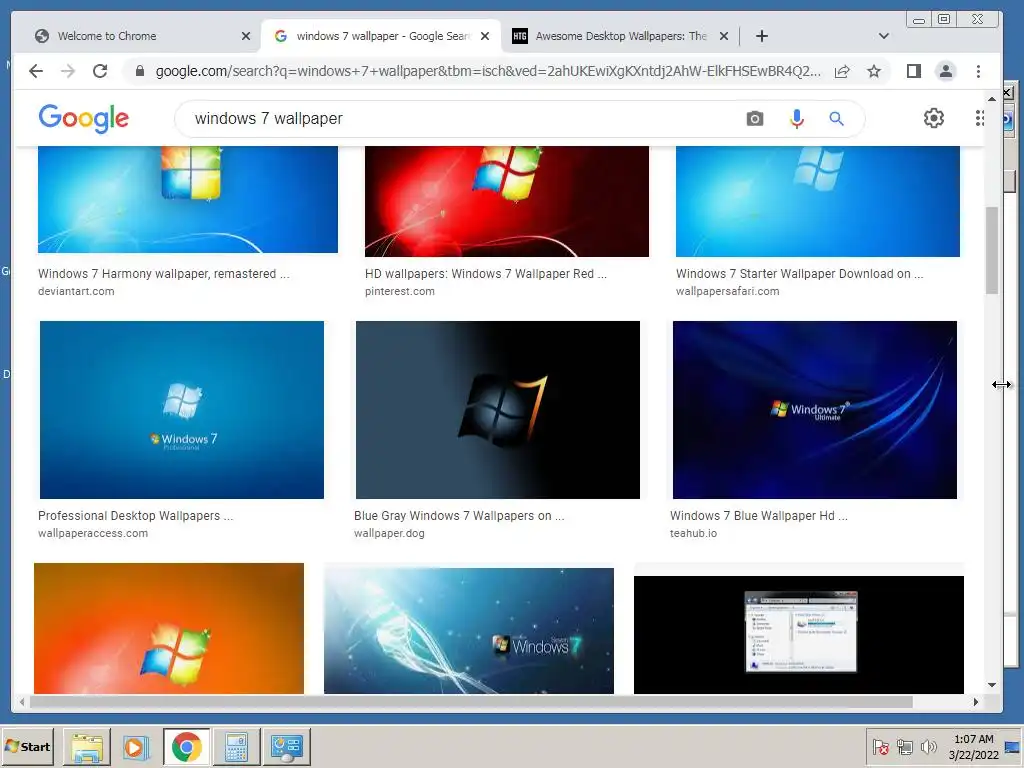The height and width of the screenshot is (768, 1024).
Task: Open Chrome side panel
Action: pos(914,71)
